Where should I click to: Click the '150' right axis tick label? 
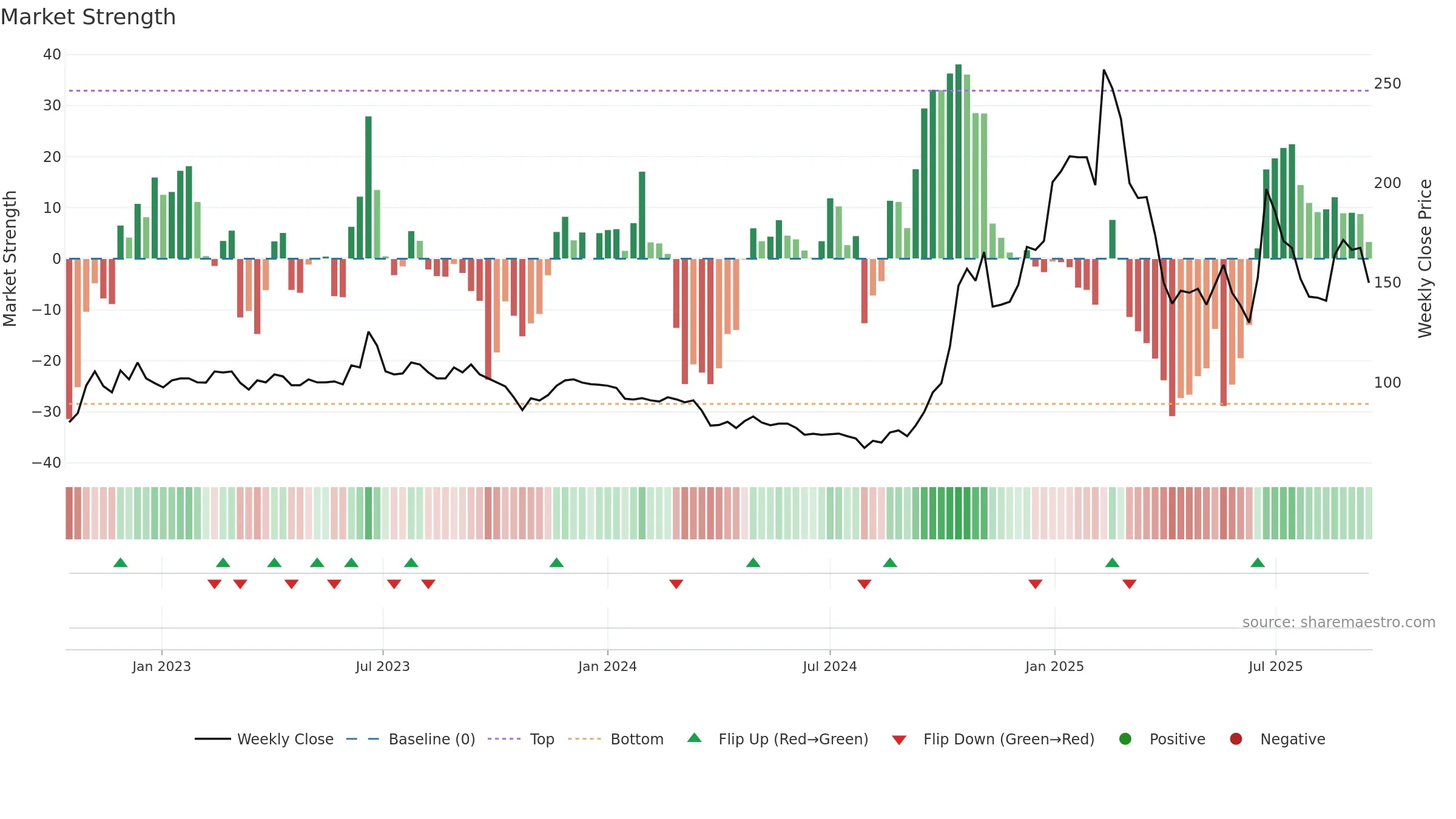coord(1387,283)
